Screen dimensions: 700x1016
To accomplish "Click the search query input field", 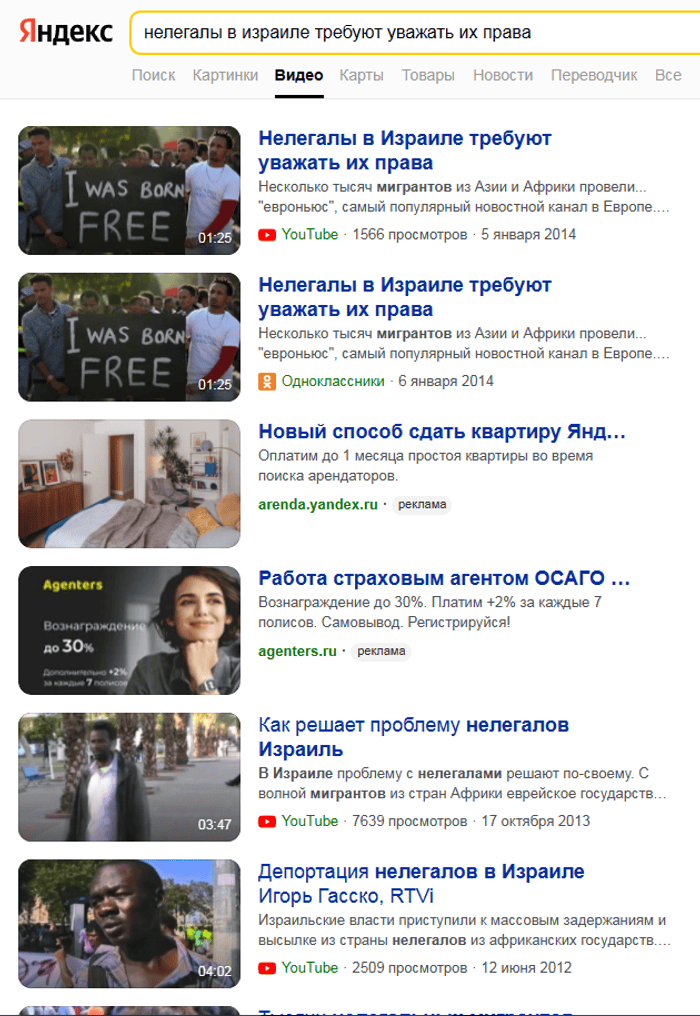I will coord(415,32).
